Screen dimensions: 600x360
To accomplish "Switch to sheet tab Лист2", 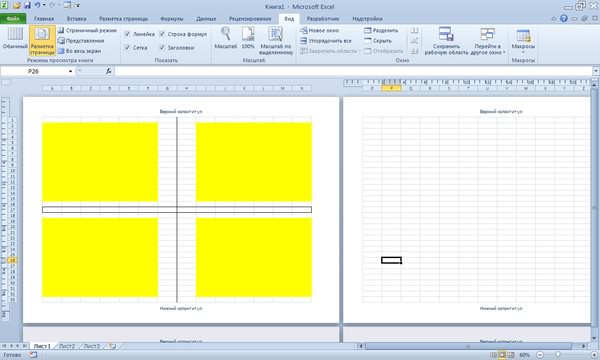I will pos(67,346).
